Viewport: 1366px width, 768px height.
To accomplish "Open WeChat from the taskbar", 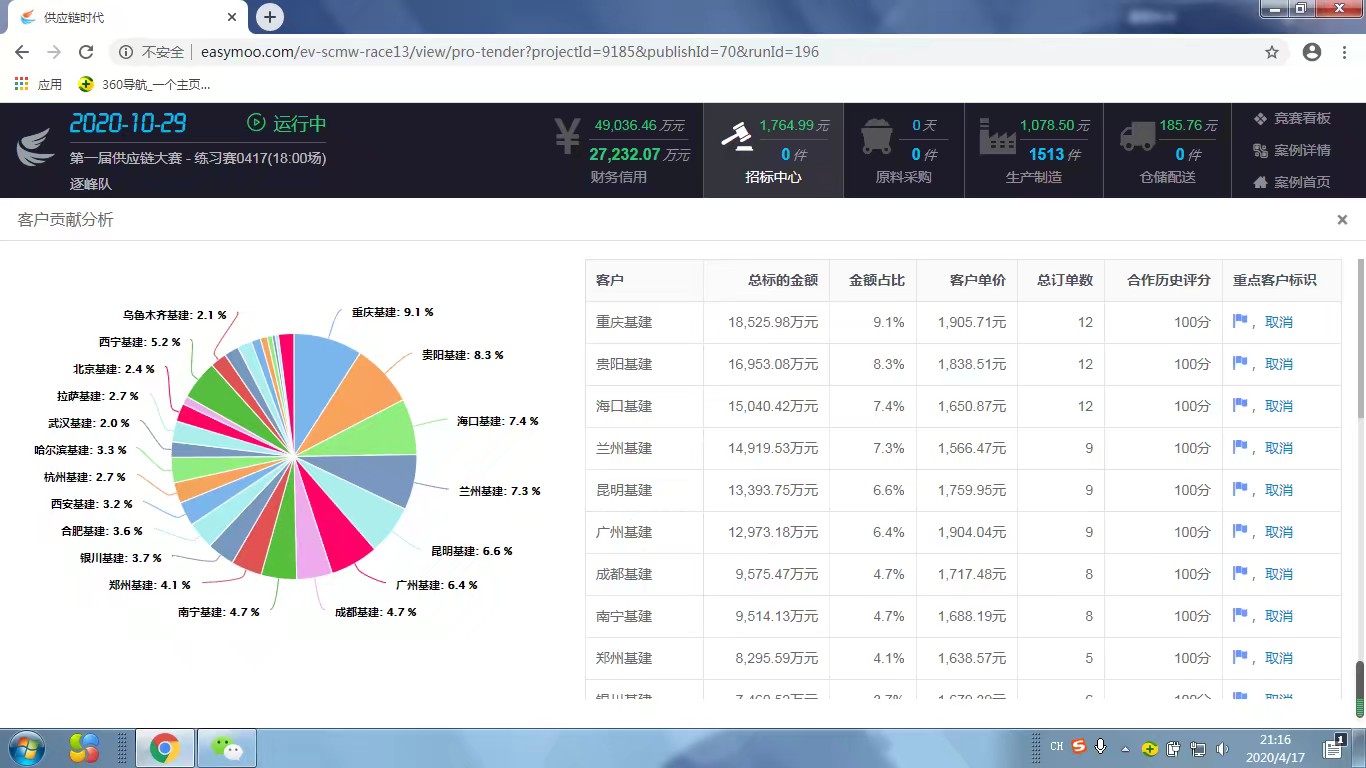I will click(x=227, y=748).
